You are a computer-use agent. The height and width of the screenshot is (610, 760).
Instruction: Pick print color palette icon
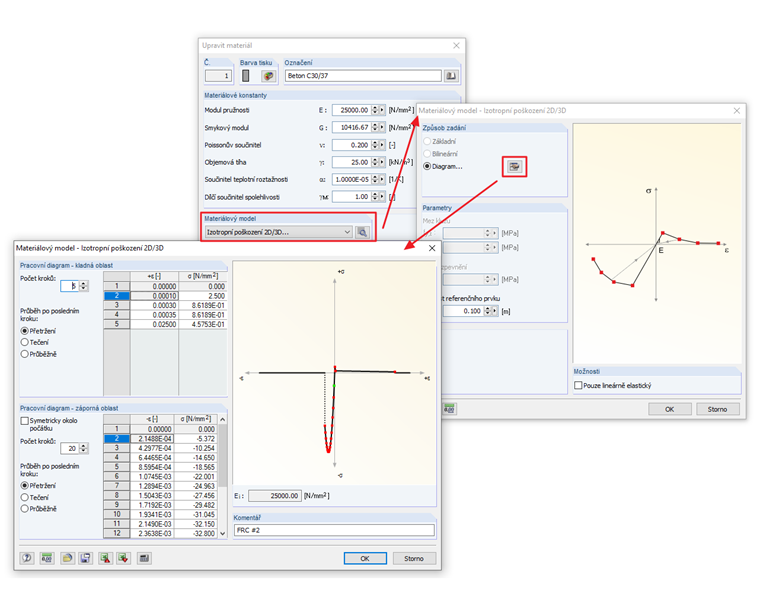click(x=268, y=76)
